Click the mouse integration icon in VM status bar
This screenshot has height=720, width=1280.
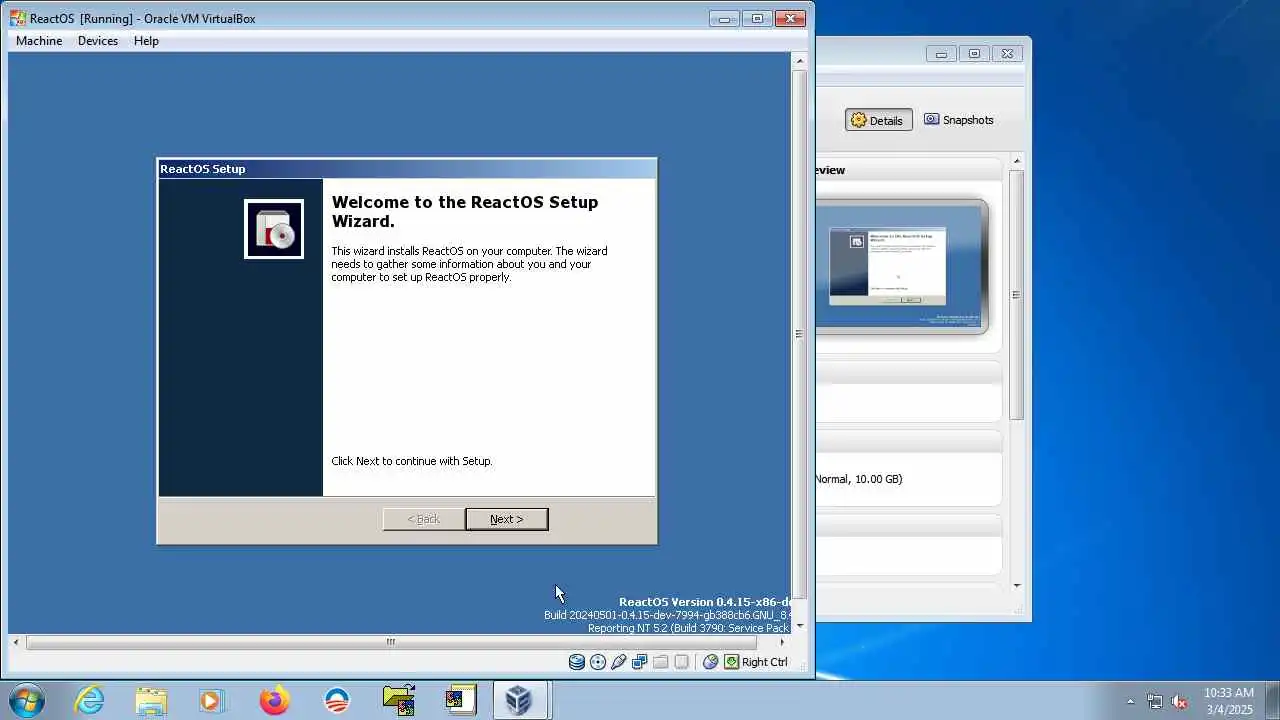711,662
